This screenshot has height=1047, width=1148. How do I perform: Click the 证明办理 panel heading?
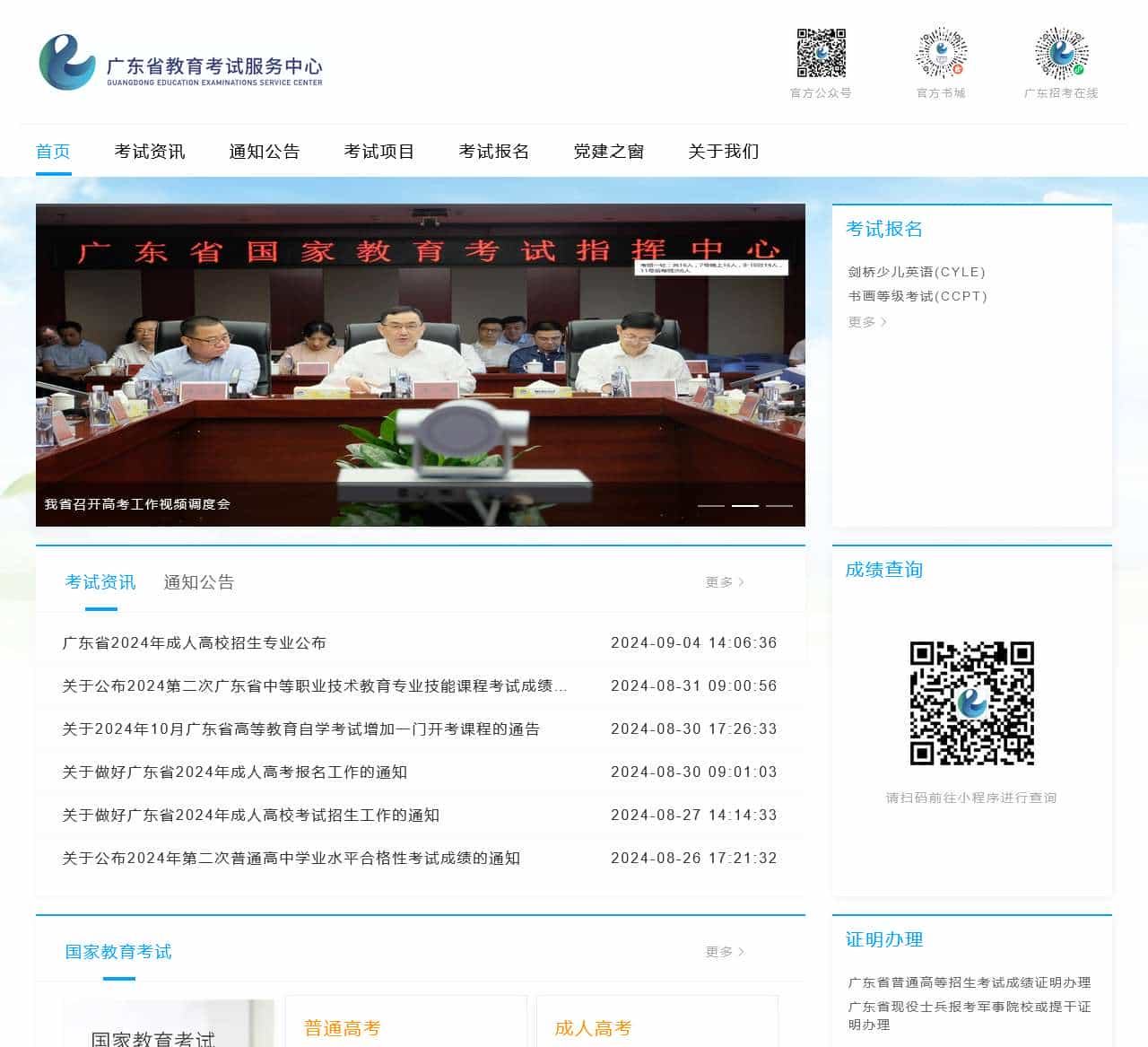coord(884,939)
